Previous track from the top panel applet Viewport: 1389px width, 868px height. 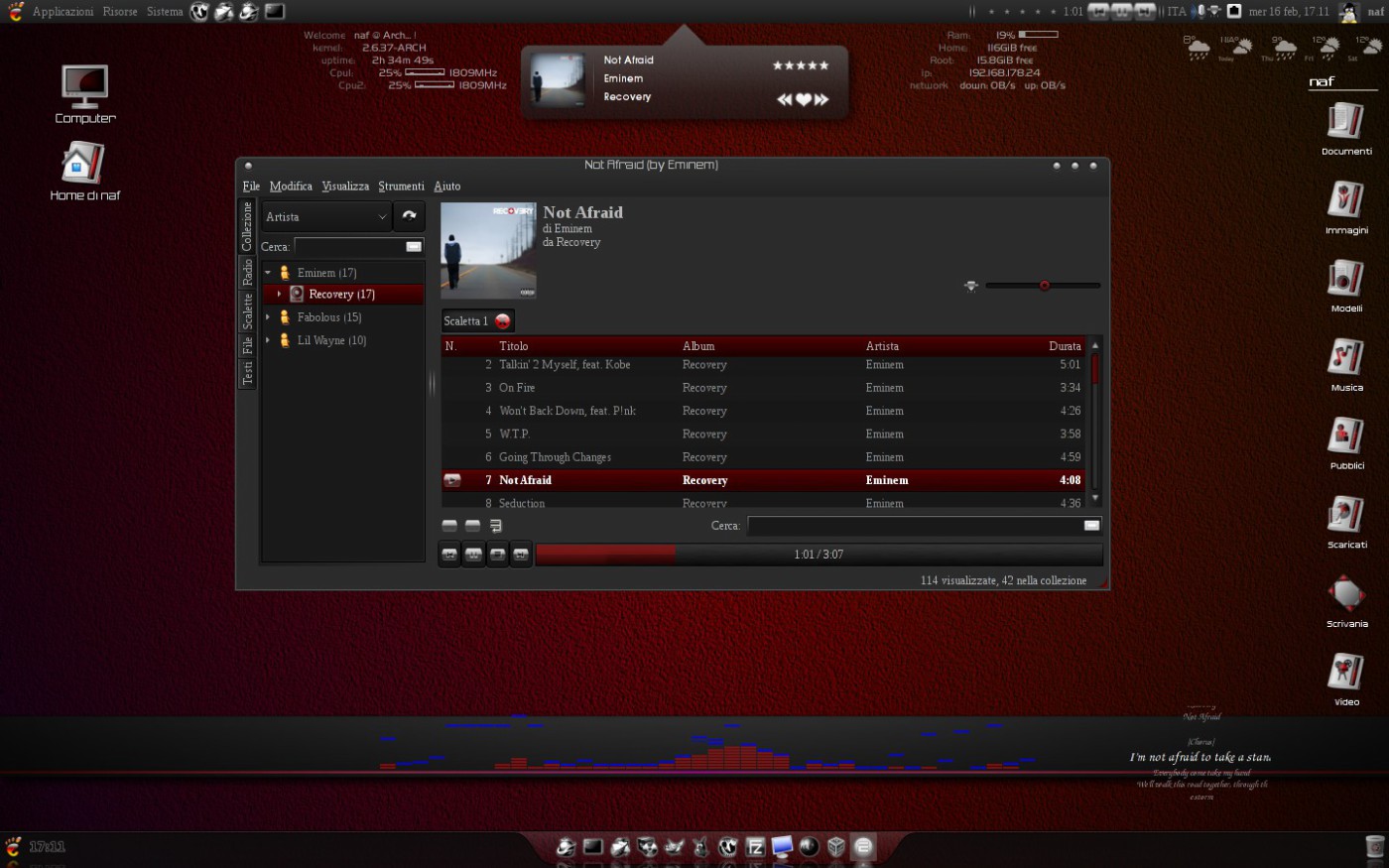pyautogui.click(x=1098, y=12)
